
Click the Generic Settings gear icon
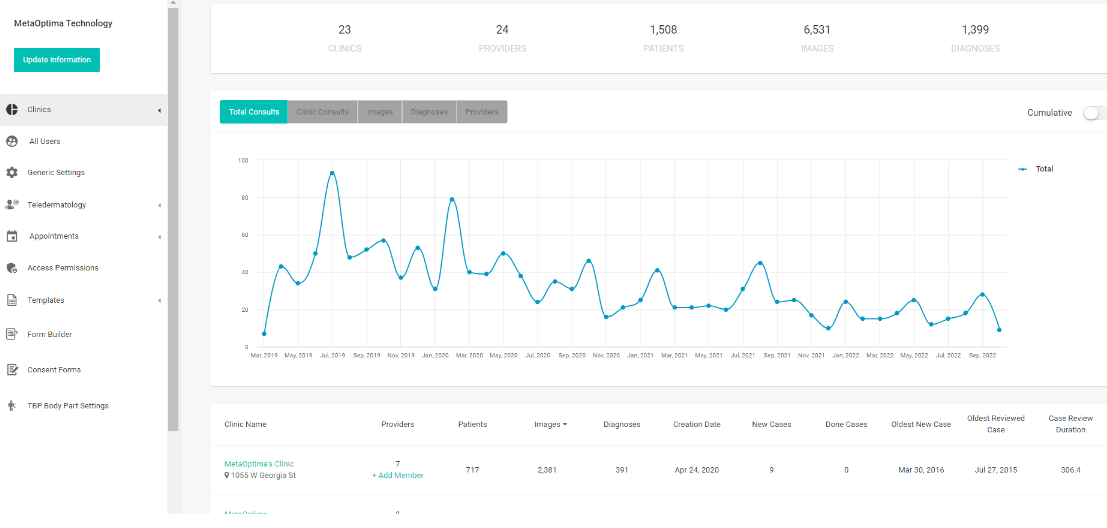pyautogui.click(x=11, y=172)
